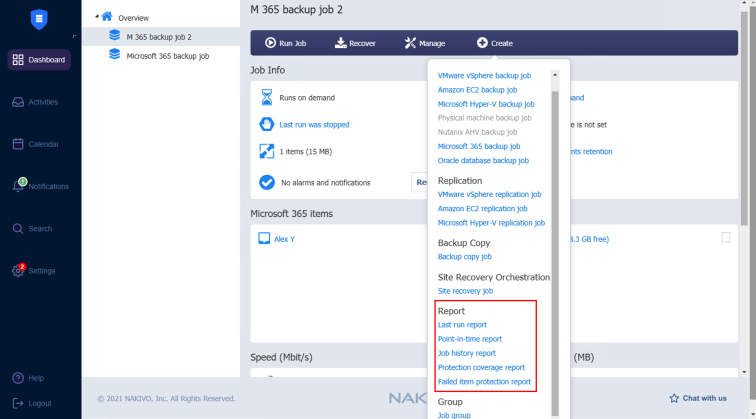Select Failed item protection report
Image resolution: width=756 pixels, height=419 pixels.
coord(484,381)
